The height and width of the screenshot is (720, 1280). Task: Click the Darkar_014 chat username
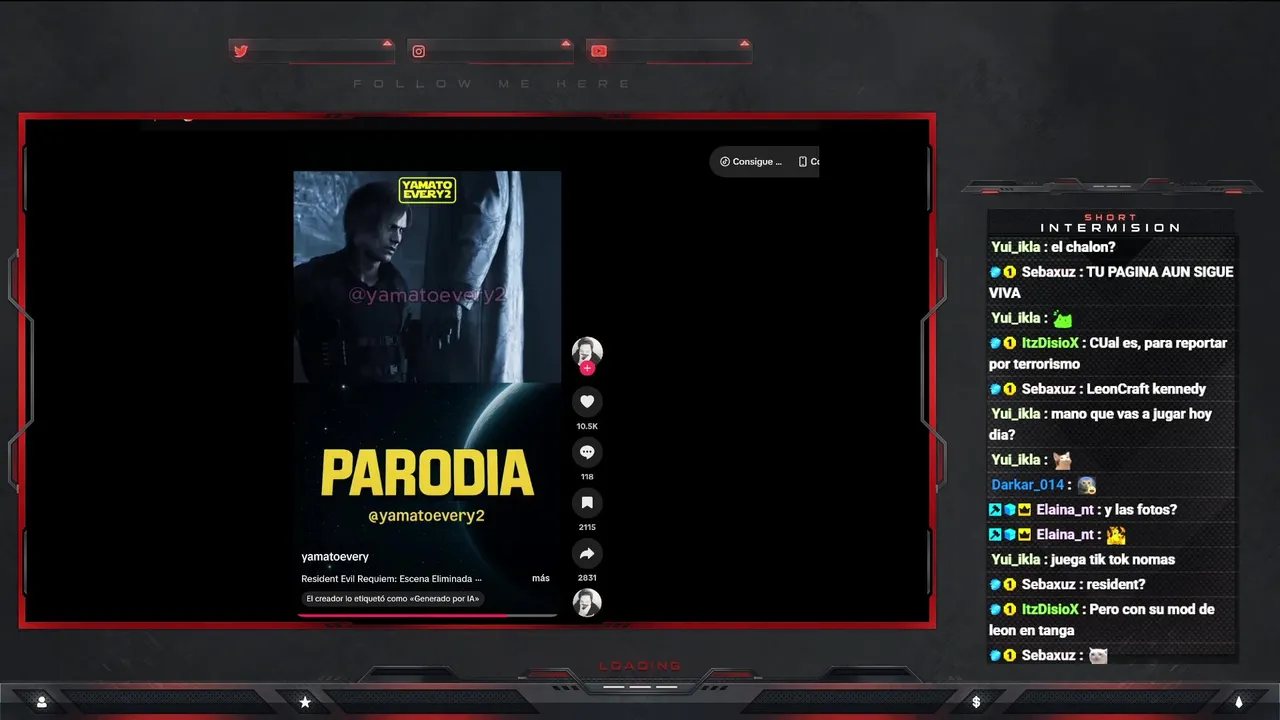pos(1027,485)
